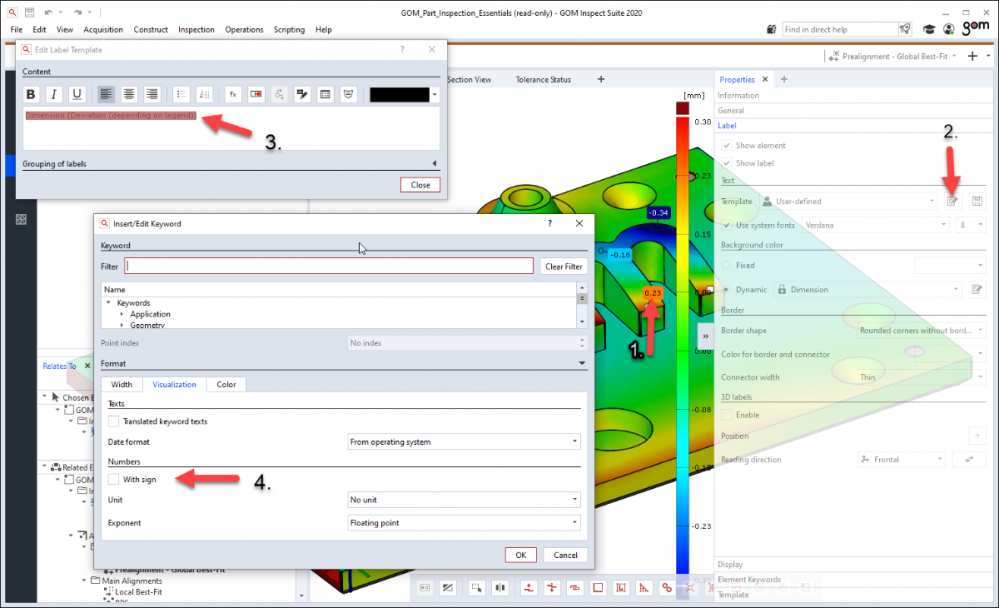The height and width of the screenshot is (608, 999).
Task: Insert a formula with the fx icon
Action: (232, 94)
